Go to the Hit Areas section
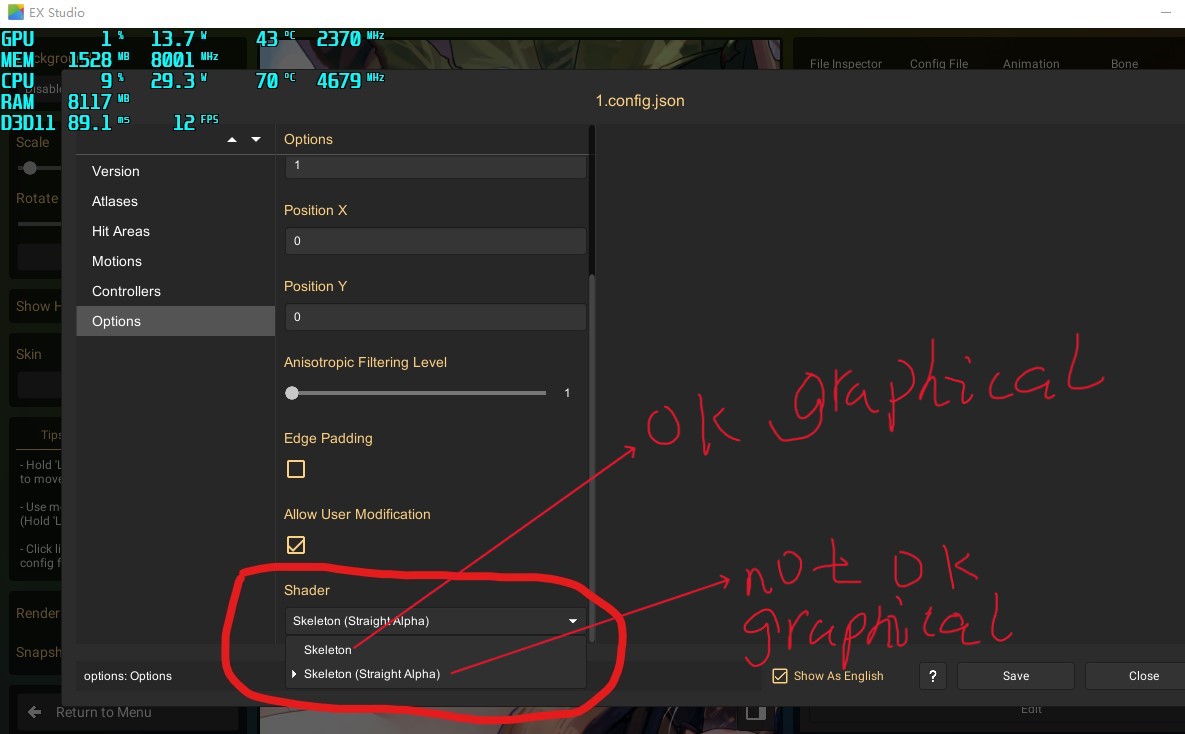Screen dimensions: 1185x734 pos(175,231)
